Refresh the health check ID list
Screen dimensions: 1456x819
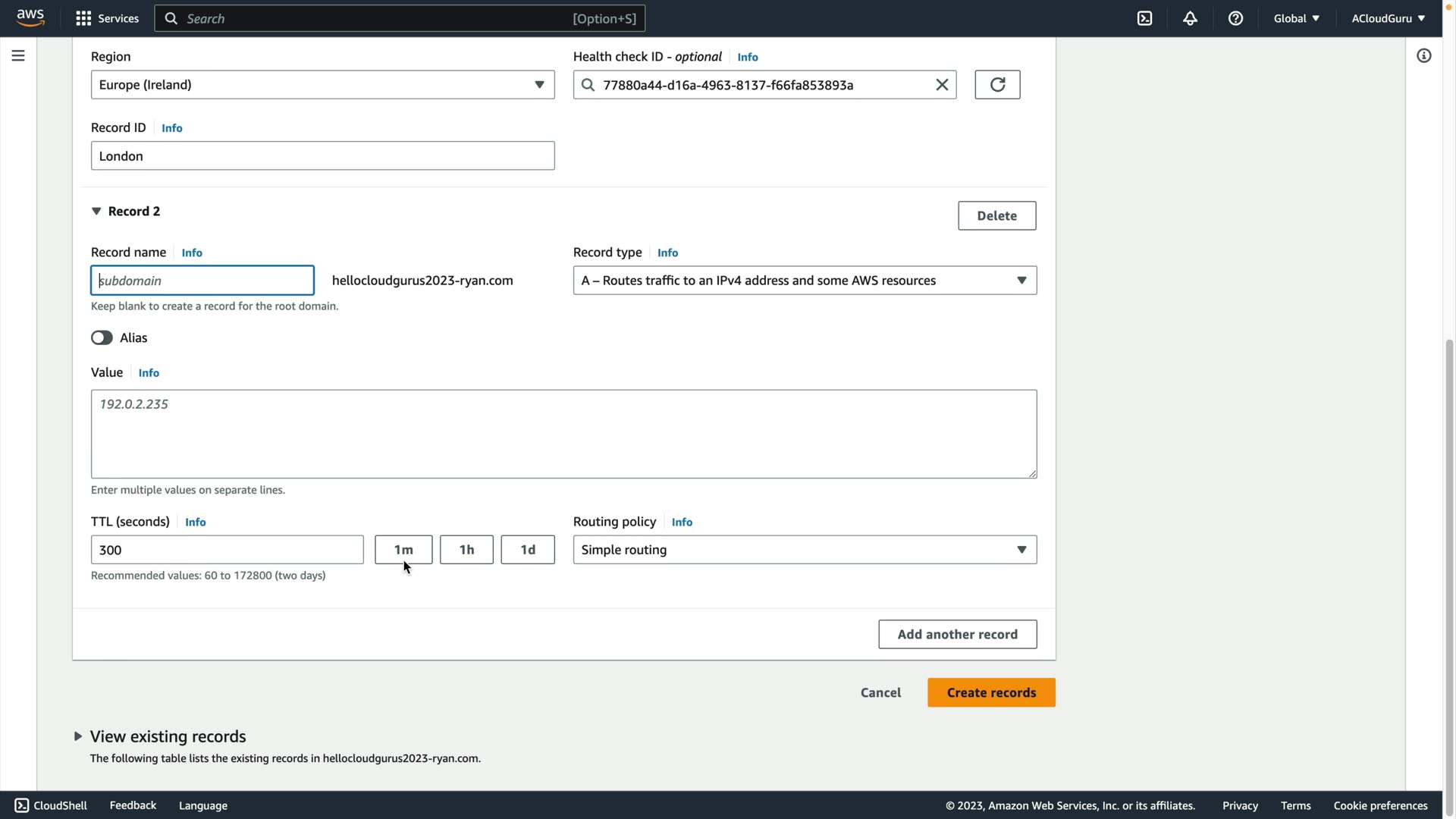click(997, 85)
